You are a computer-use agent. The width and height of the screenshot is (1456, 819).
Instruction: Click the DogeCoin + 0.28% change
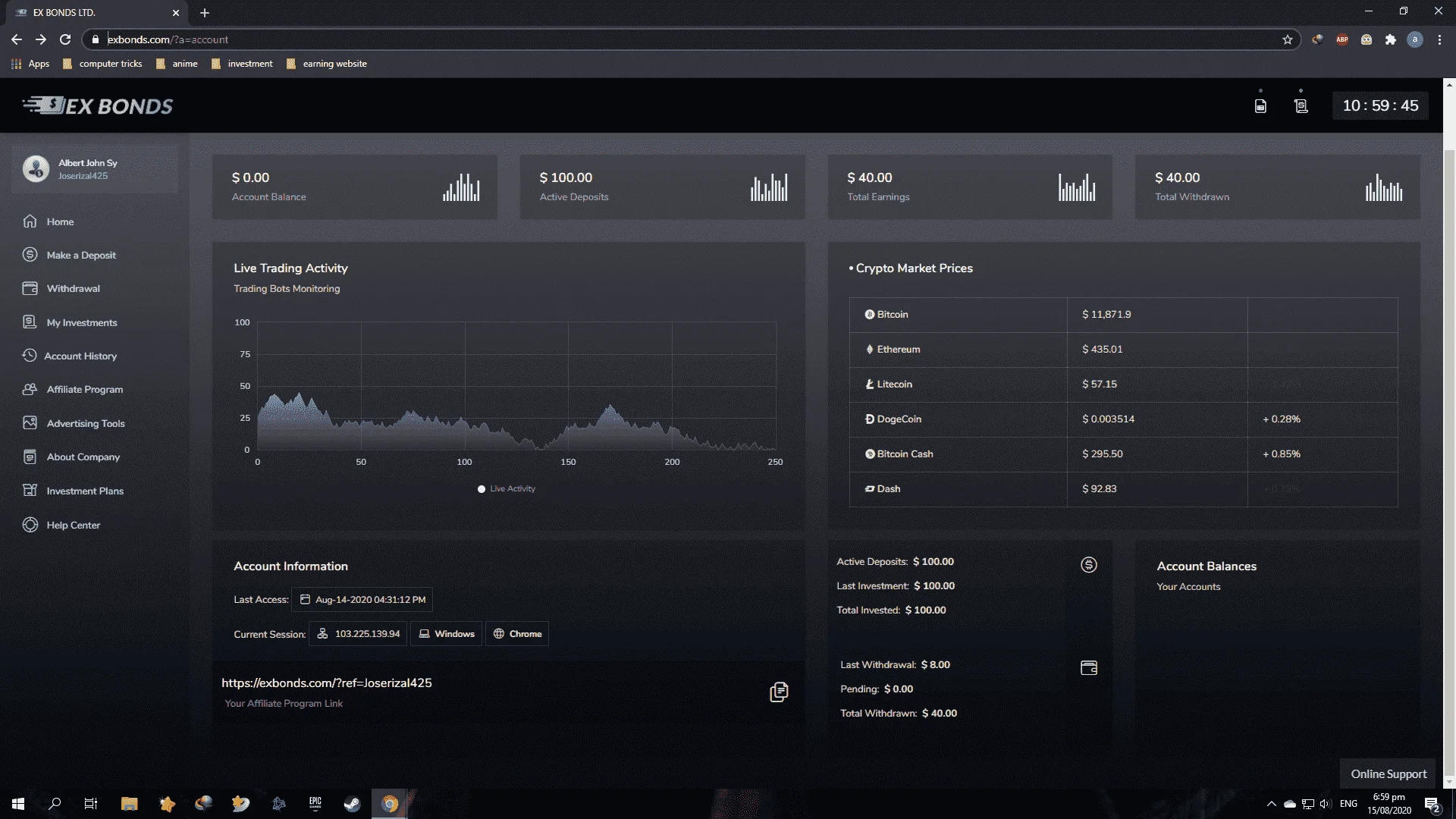click(x=1282, y=419)
